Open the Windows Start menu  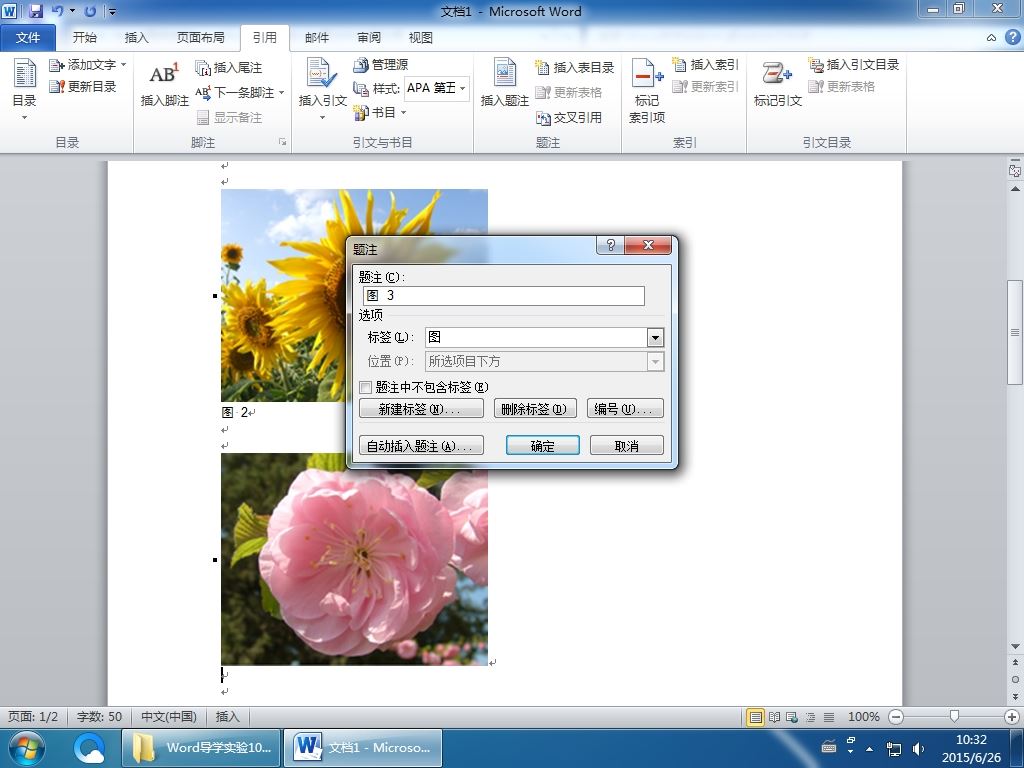25,748
